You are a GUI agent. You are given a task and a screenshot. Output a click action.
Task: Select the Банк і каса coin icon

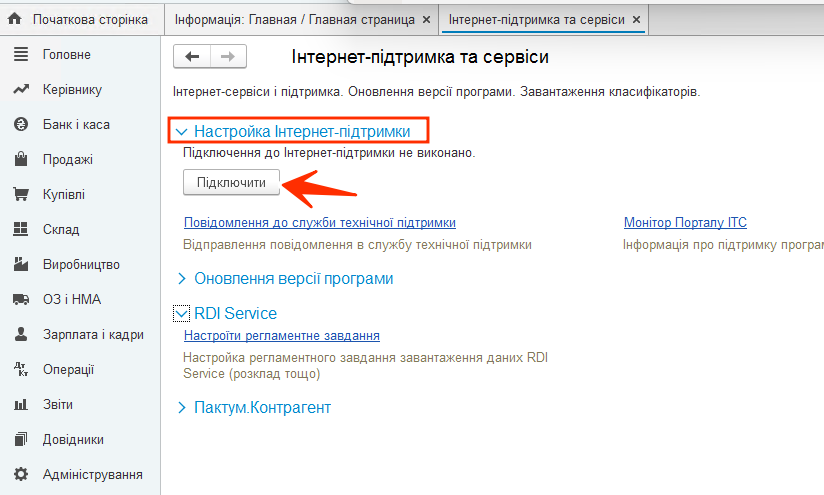click(20, 125)
